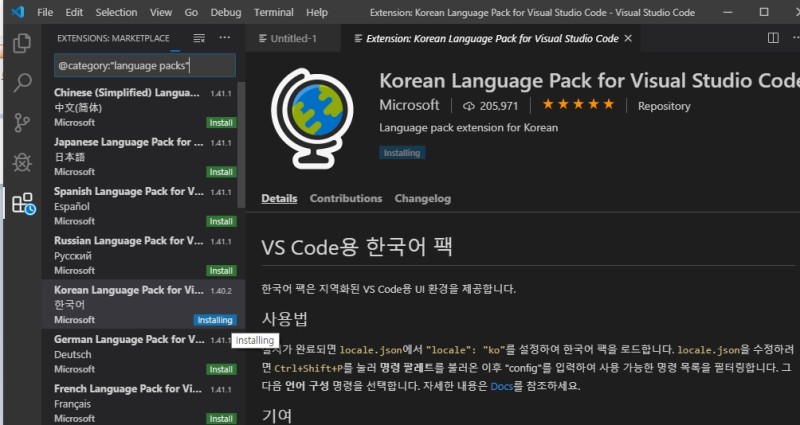The width and height of the screenshot is (800, 425).
Task: Select Chinese (Simplified) Language Pack list item
Action: point(139,107)
